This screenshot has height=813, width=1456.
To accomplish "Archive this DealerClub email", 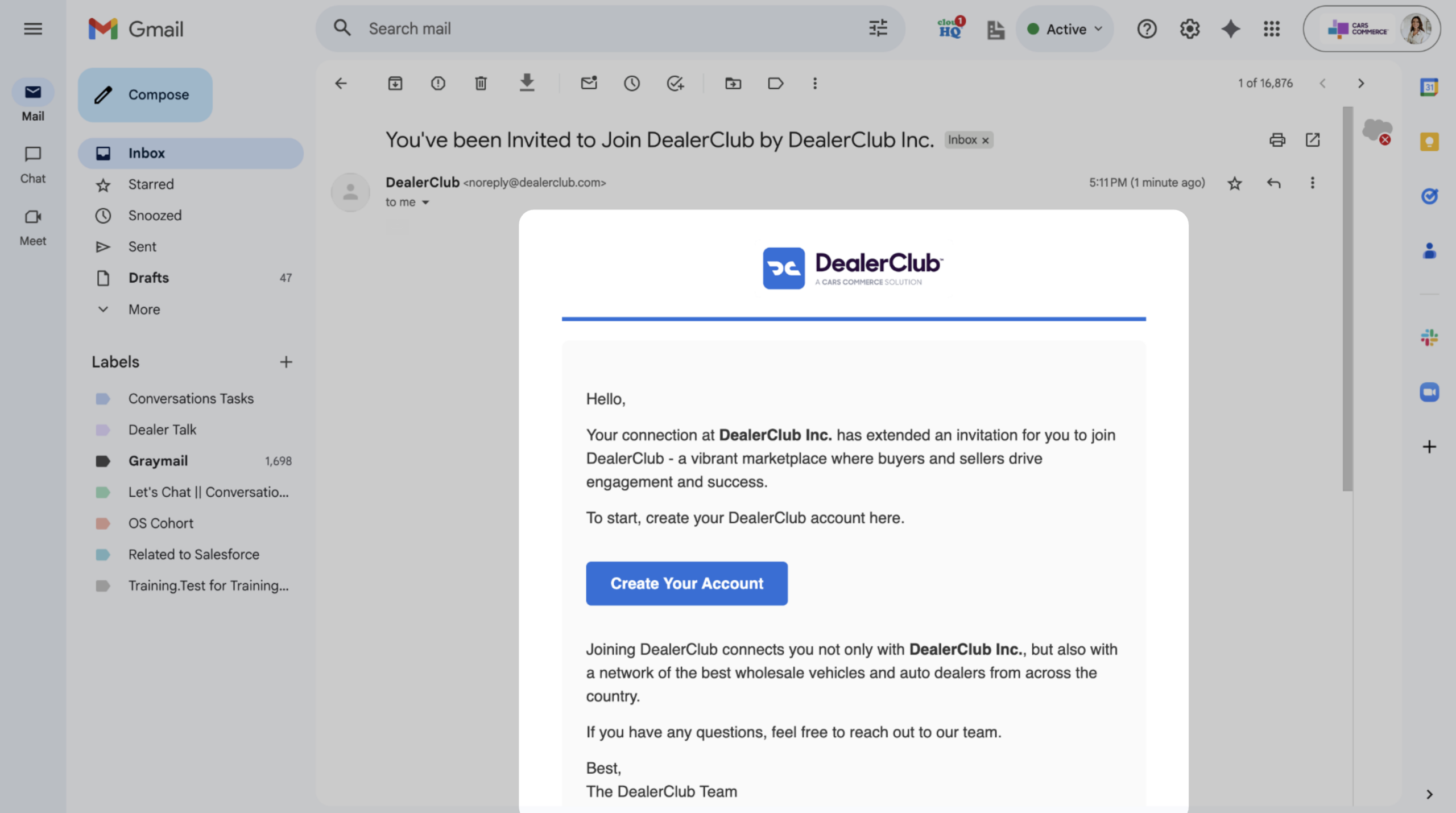I will click(x=395, y=84).
